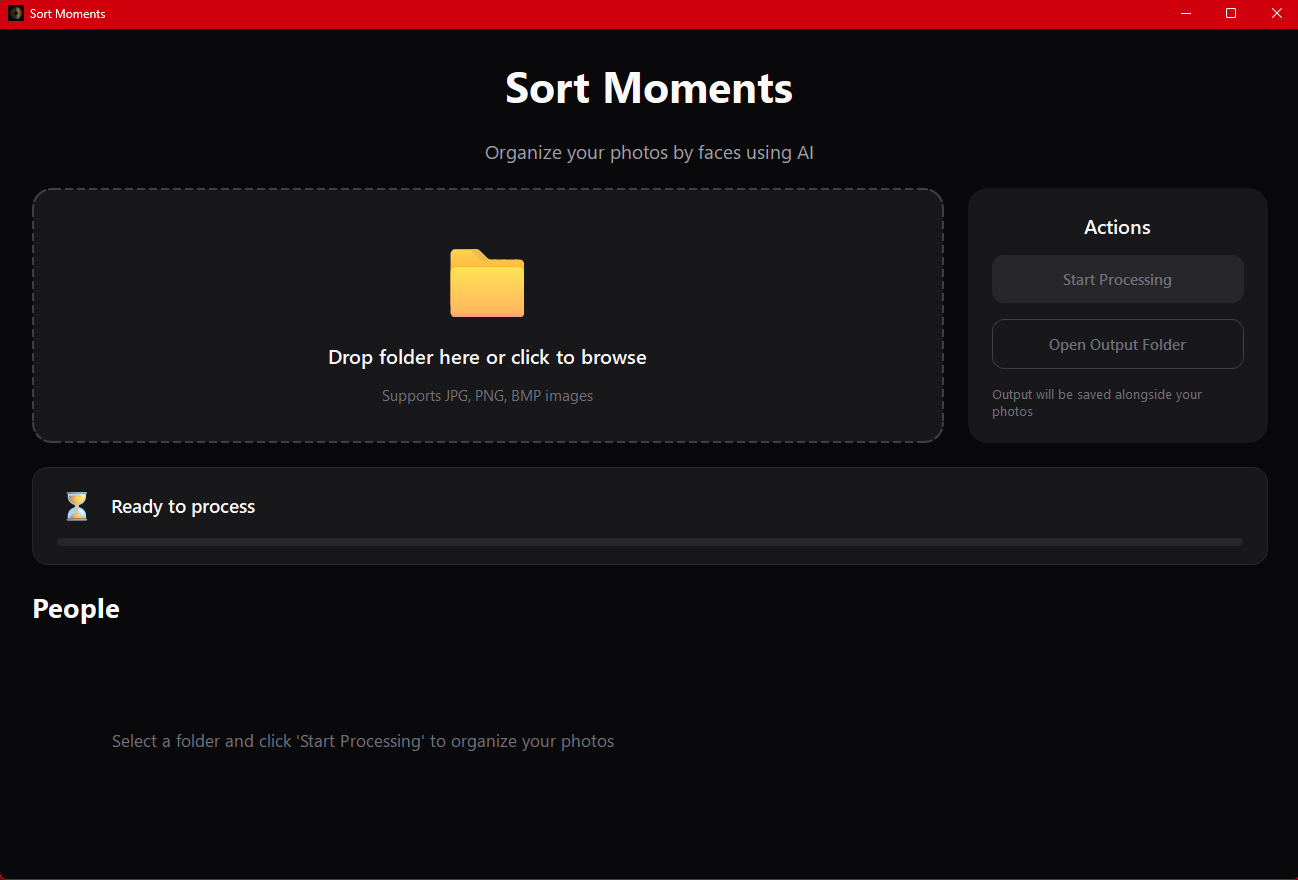Click the 'Supports JPG, PNG, BMP images' caption

click(x=487, y=395)
